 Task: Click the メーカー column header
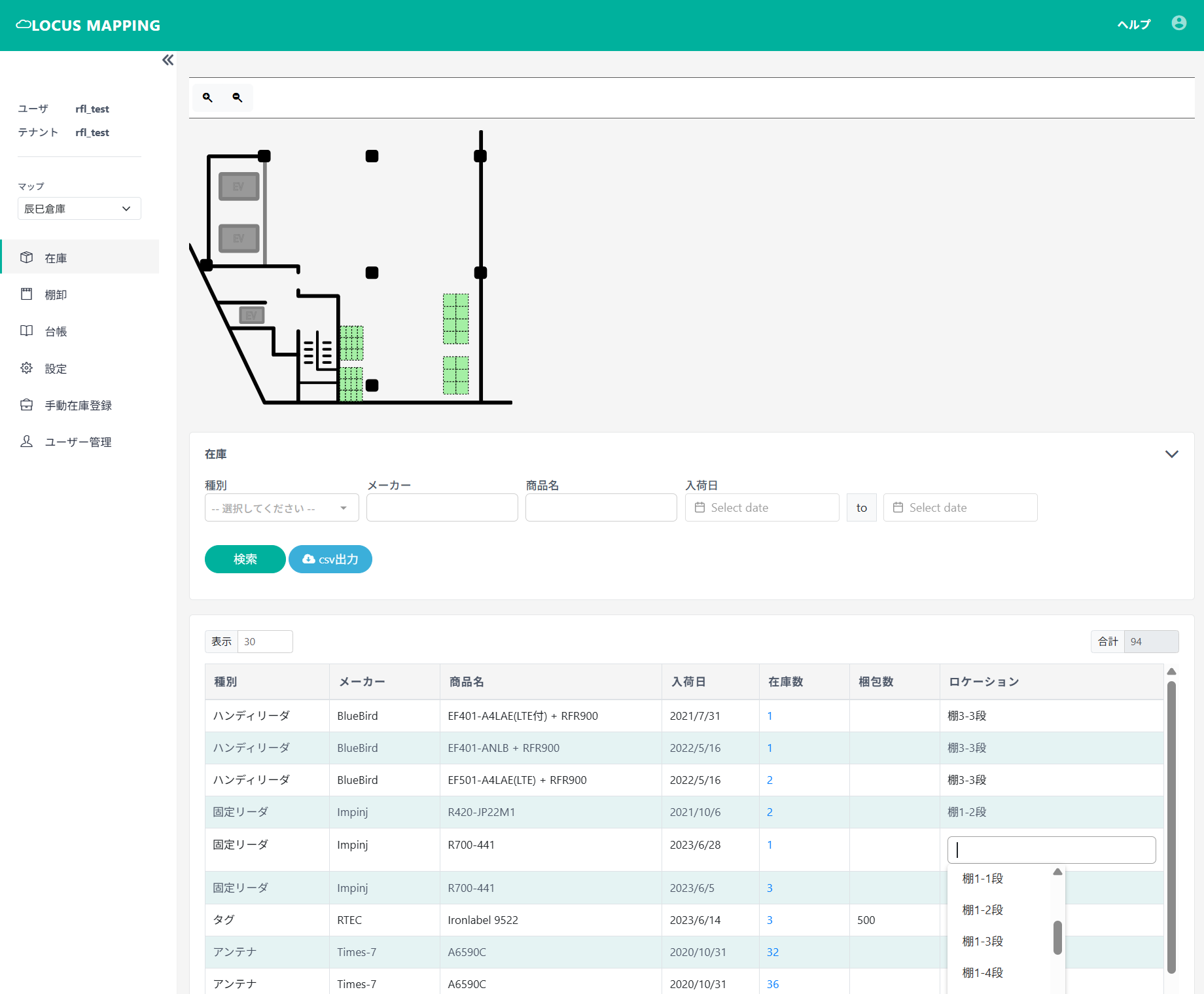click(385, 681)
